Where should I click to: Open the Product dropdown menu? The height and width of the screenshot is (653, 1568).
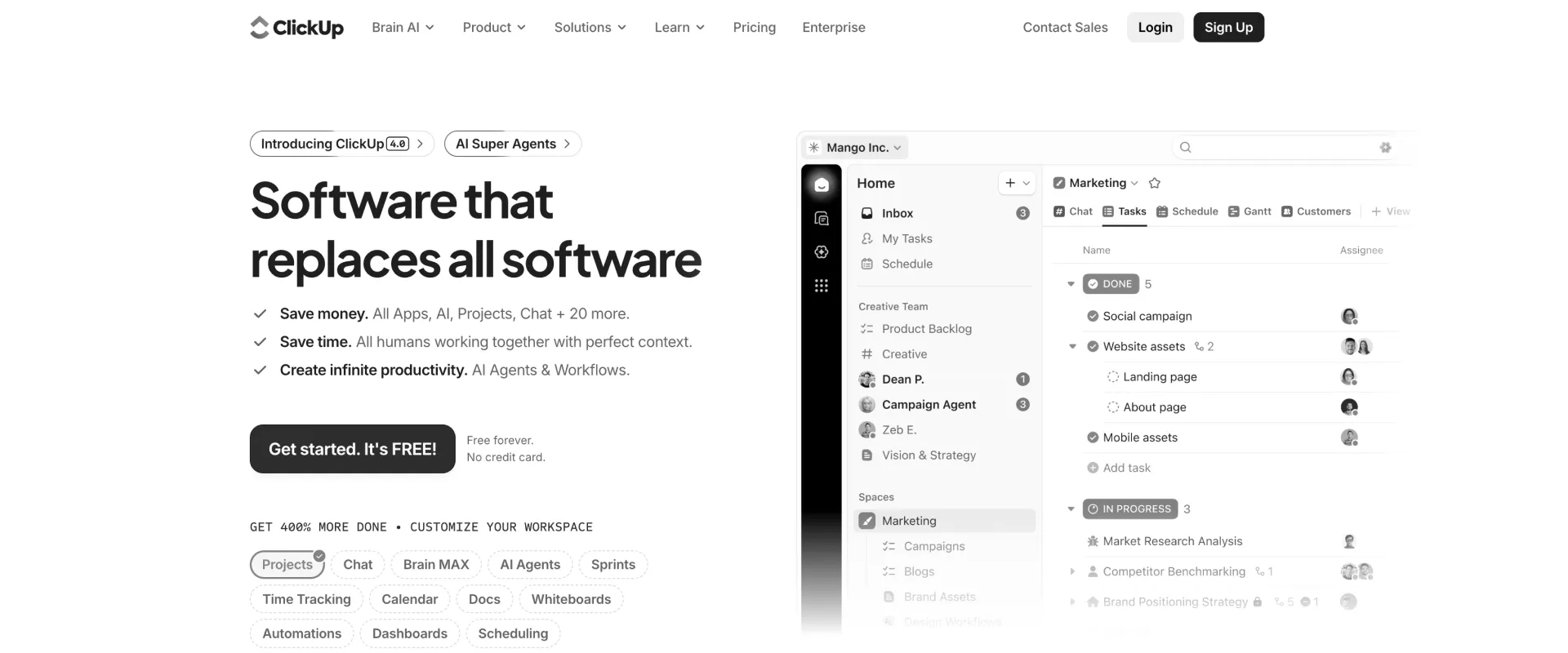tap(494, 27)
